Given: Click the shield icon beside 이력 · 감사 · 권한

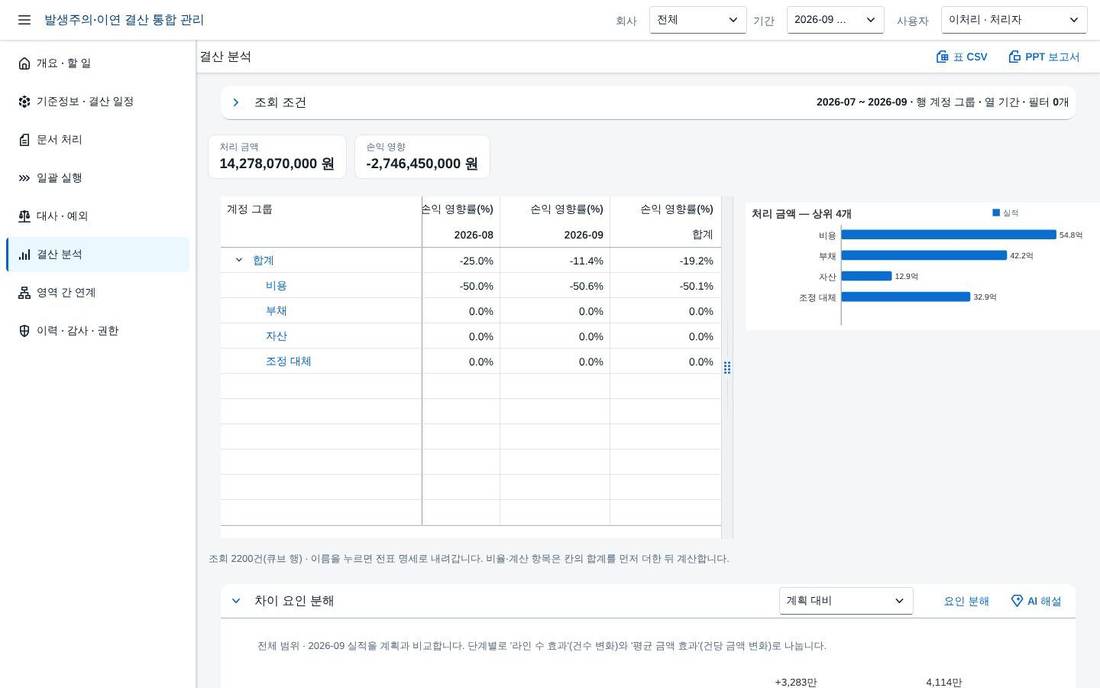Looking at the screenshot, I should [25, 331].
